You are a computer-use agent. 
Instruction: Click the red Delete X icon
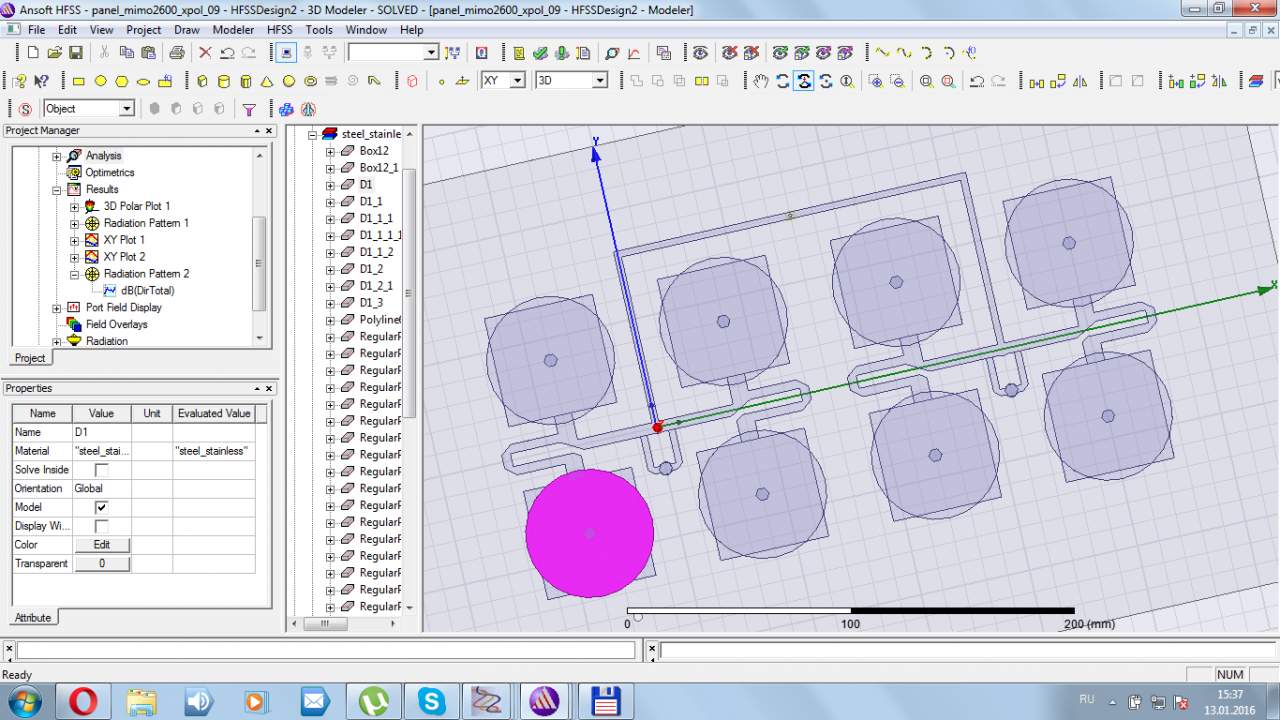205,53
